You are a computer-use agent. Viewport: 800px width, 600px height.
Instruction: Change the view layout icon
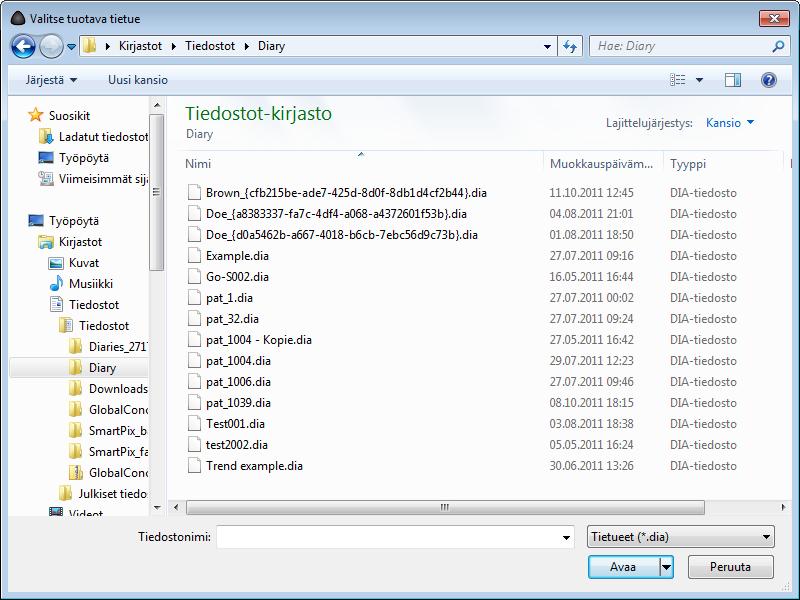678,80
